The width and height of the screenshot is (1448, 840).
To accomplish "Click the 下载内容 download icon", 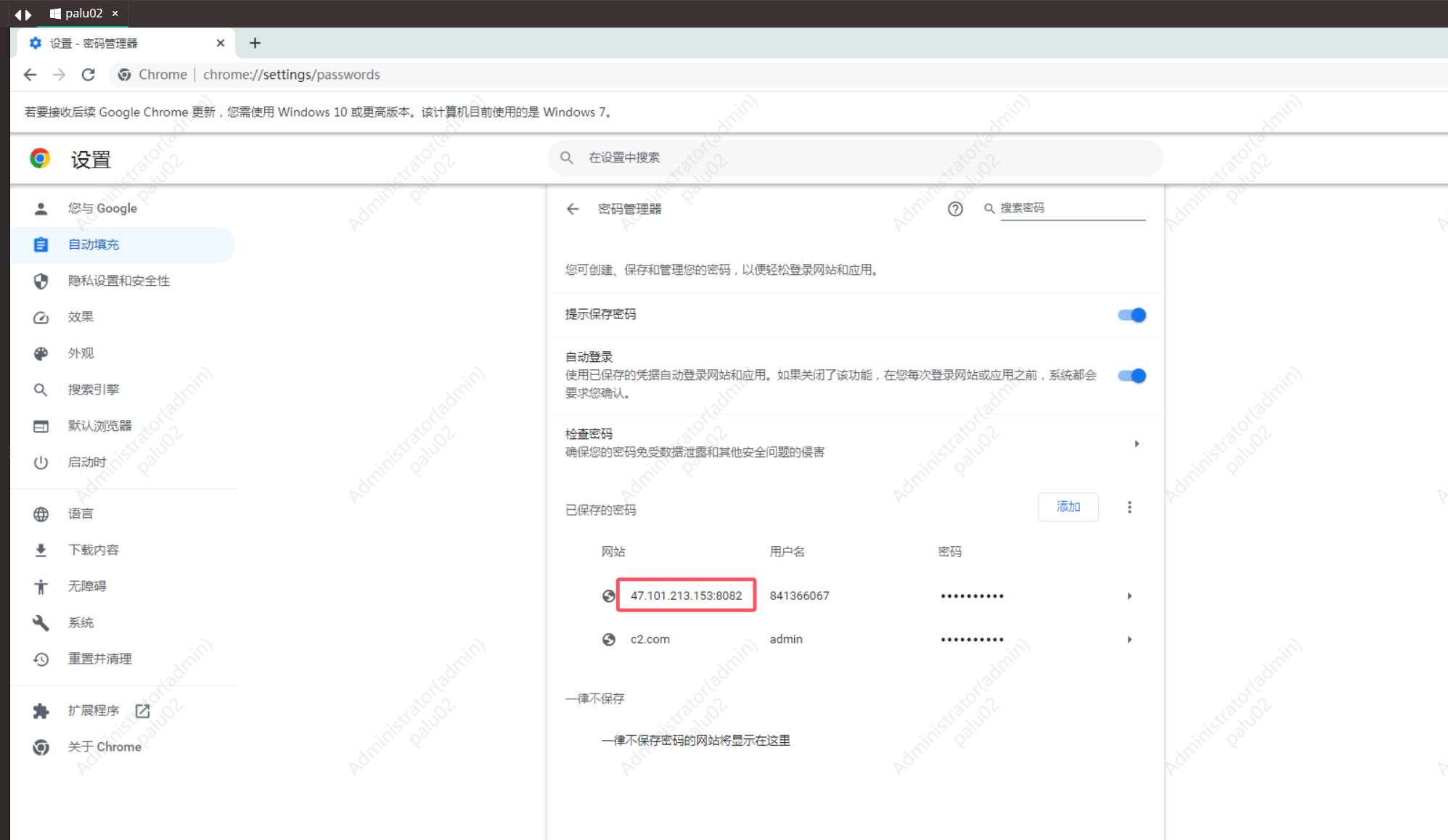I will click(41, 550).
